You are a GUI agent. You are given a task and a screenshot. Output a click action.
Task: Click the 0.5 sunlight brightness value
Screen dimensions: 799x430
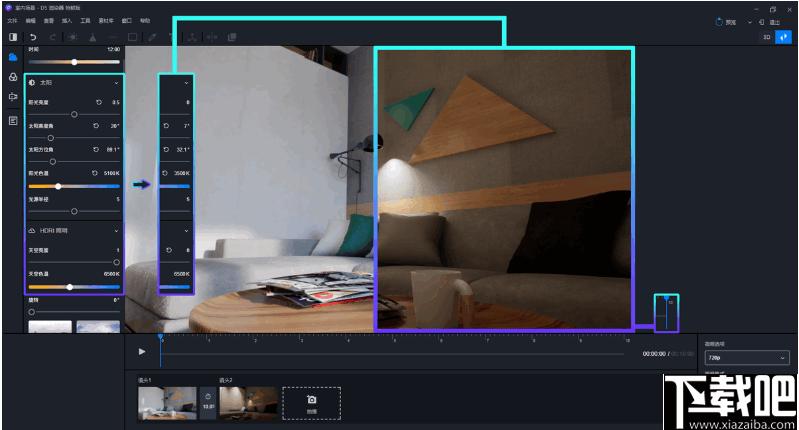pos(116,102)
